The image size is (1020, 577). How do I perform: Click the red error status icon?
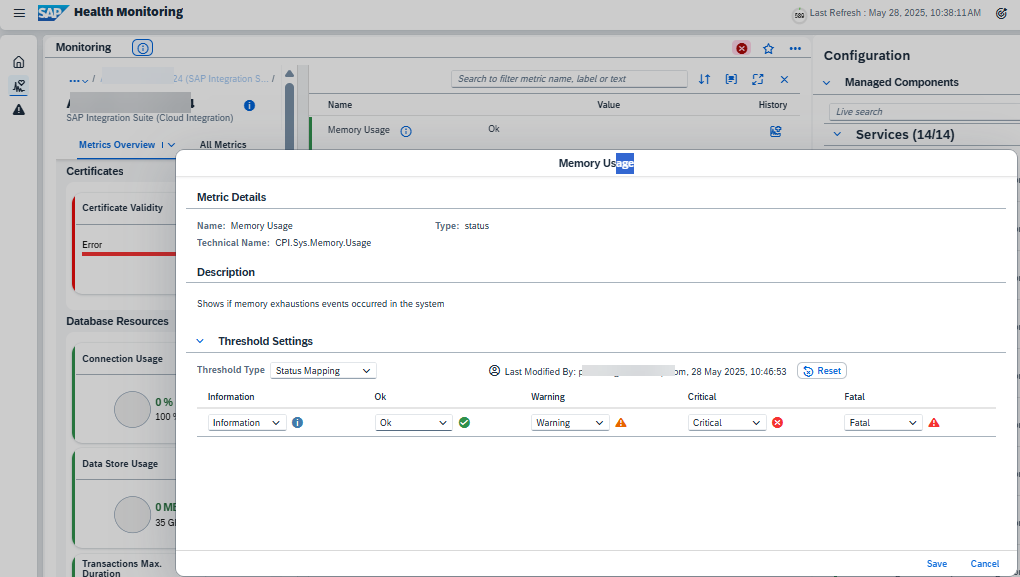pos(742,48)
